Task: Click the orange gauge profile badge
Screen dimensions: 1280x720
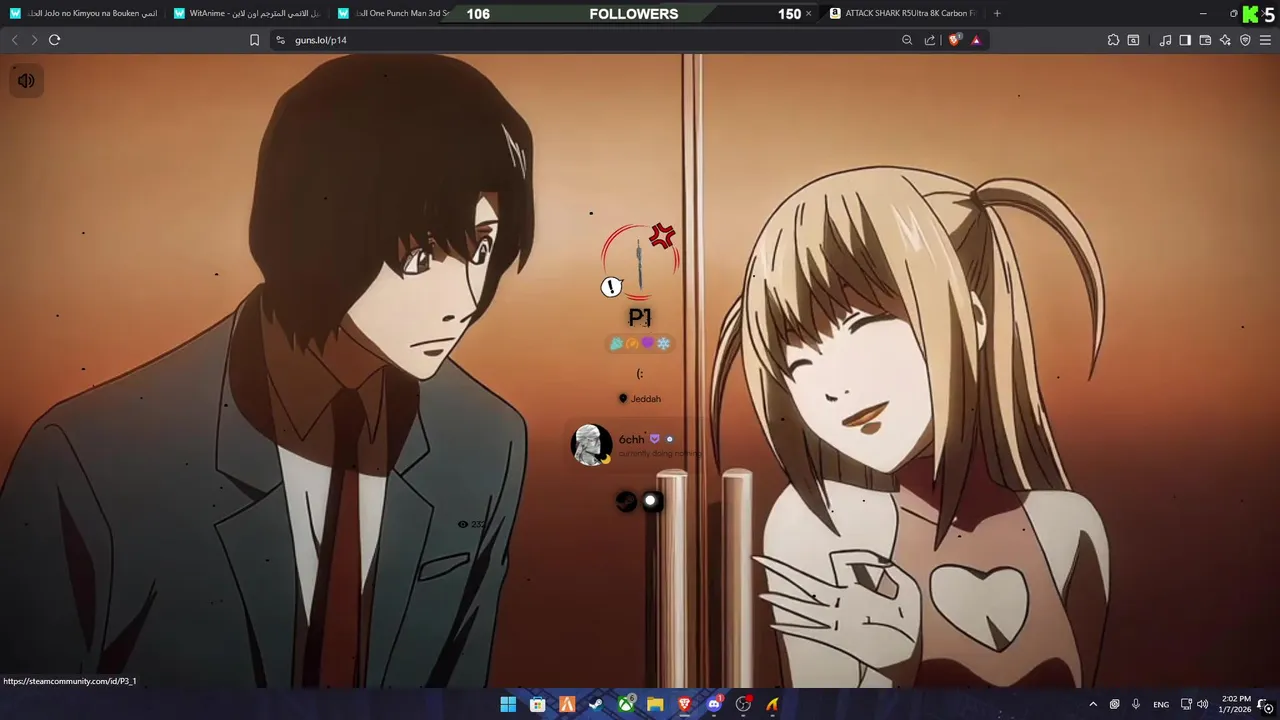Action: [632, 343]
